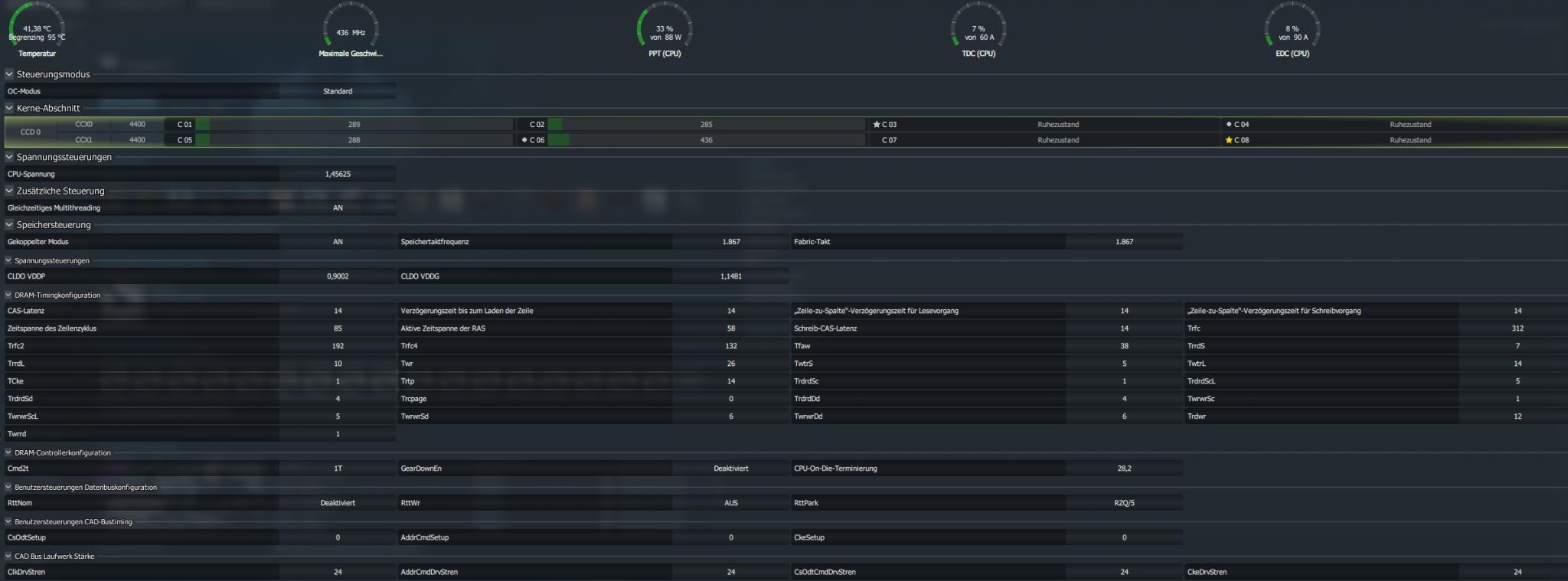This screenshot has height=581, width=1568.
Task: Collapse the Spannungssteuerungen subsection above CLDO VDDP
Action: (8, 260)
